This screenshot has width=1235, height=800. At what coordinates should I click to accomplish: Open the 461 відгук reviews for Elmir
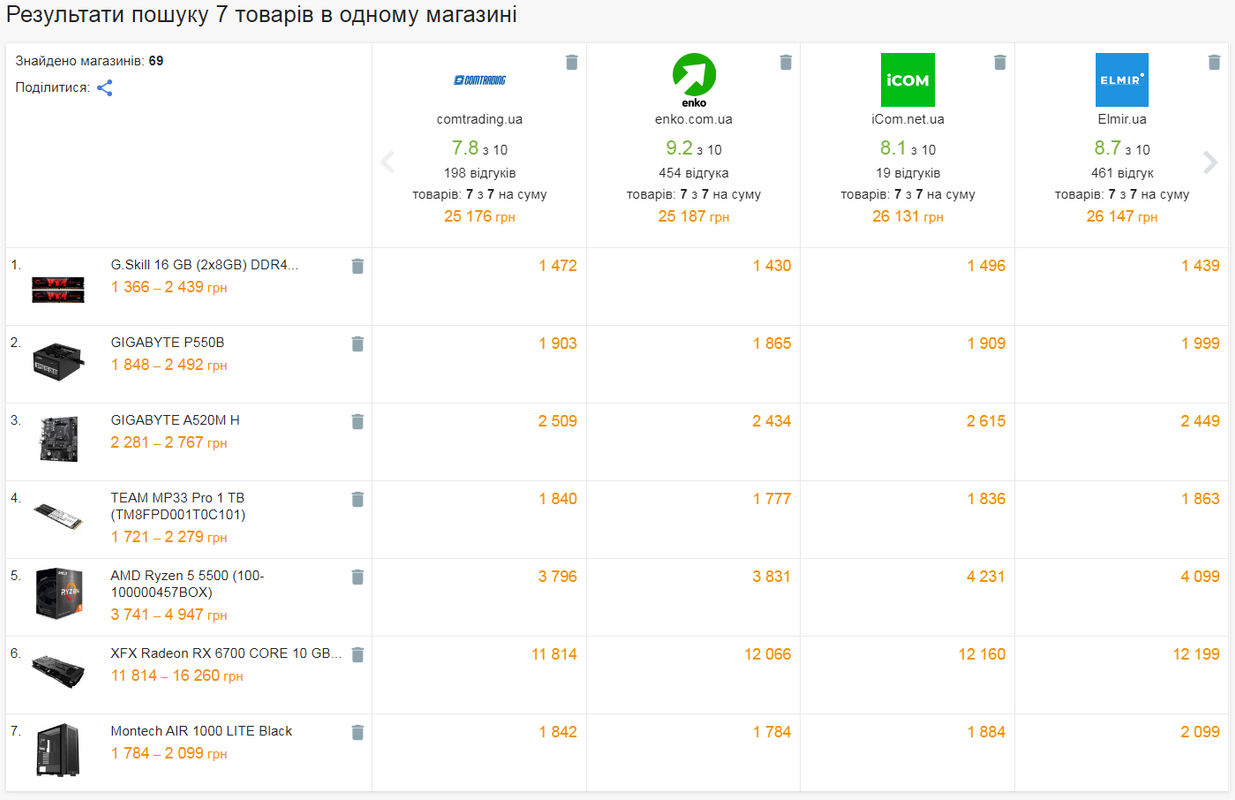(x=1122, y=173)
